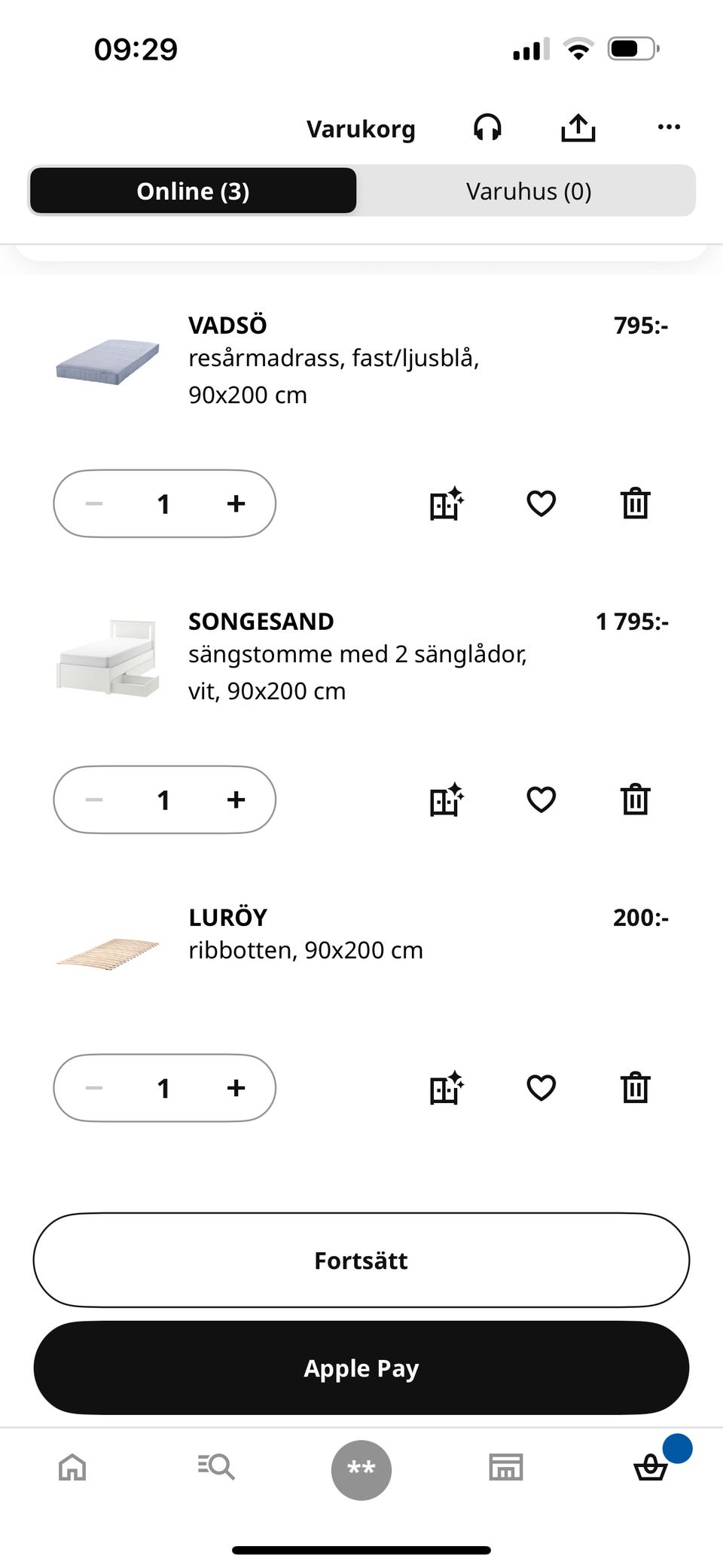View VADSÖ mattress in room planner icon
Viewport: 723px width, 1568px height.
tap(446, 503)
